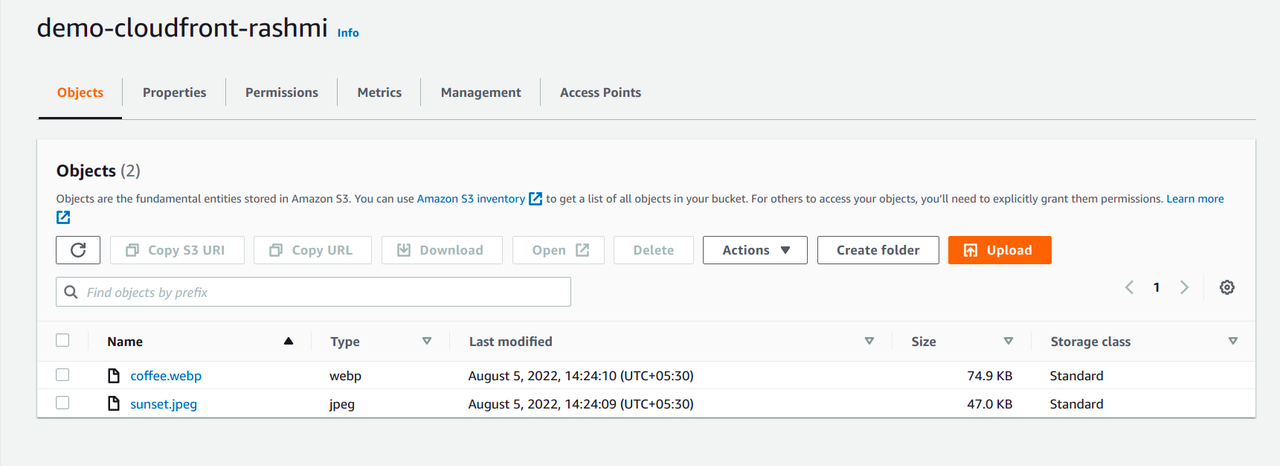Open the Management tab
The image size is (1280, 466).
click(x=481, y=92)
